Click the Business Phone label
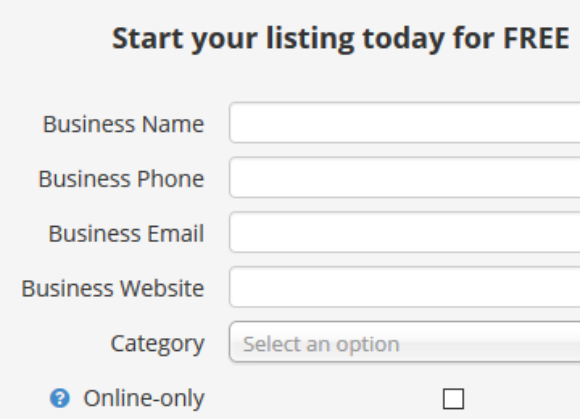580x419 pixels. click(x=121, y=179)
